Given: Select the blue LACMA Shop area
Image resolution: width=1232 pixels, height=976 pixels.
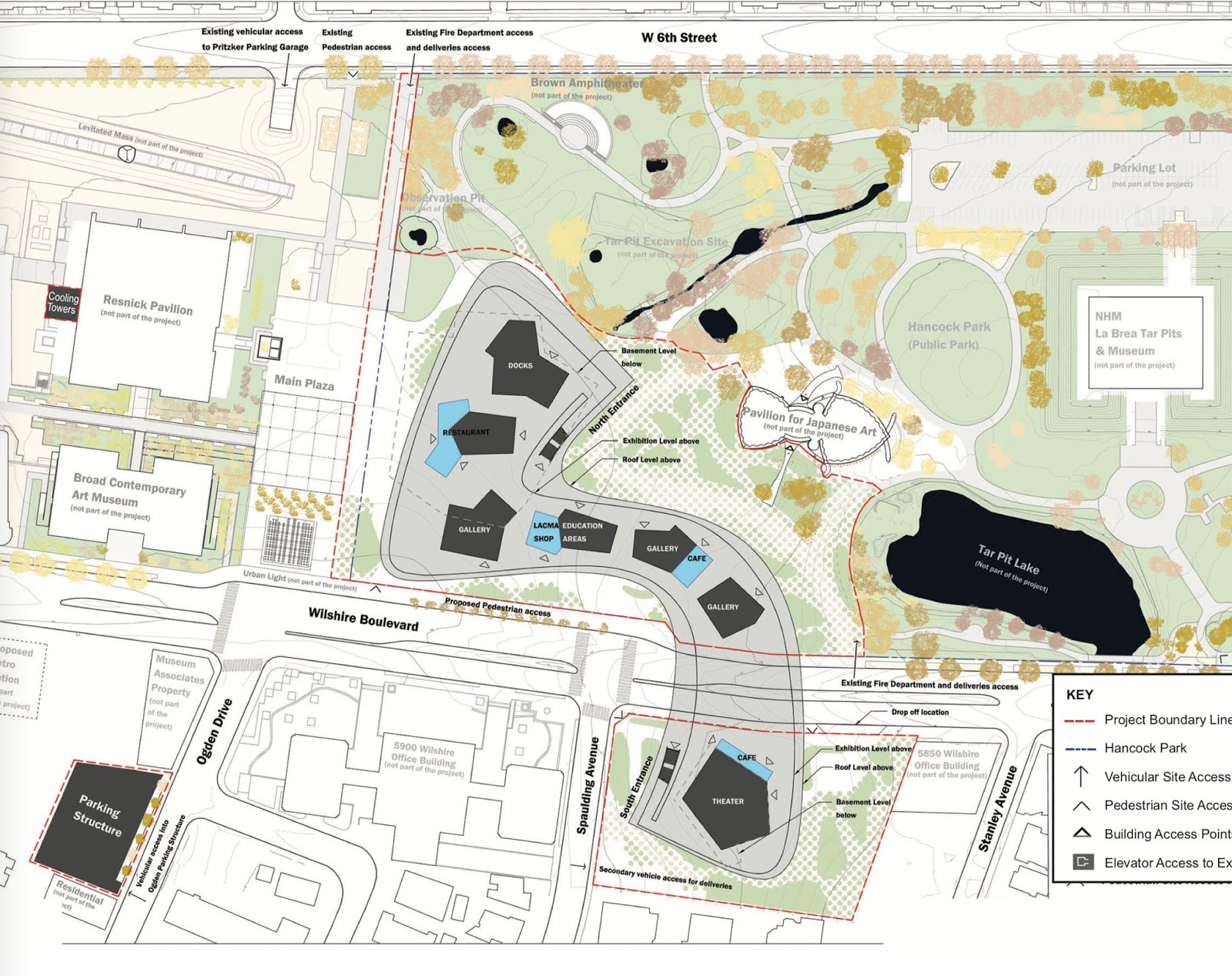Looking at the screenshot, I should click(x=544, y=532).
